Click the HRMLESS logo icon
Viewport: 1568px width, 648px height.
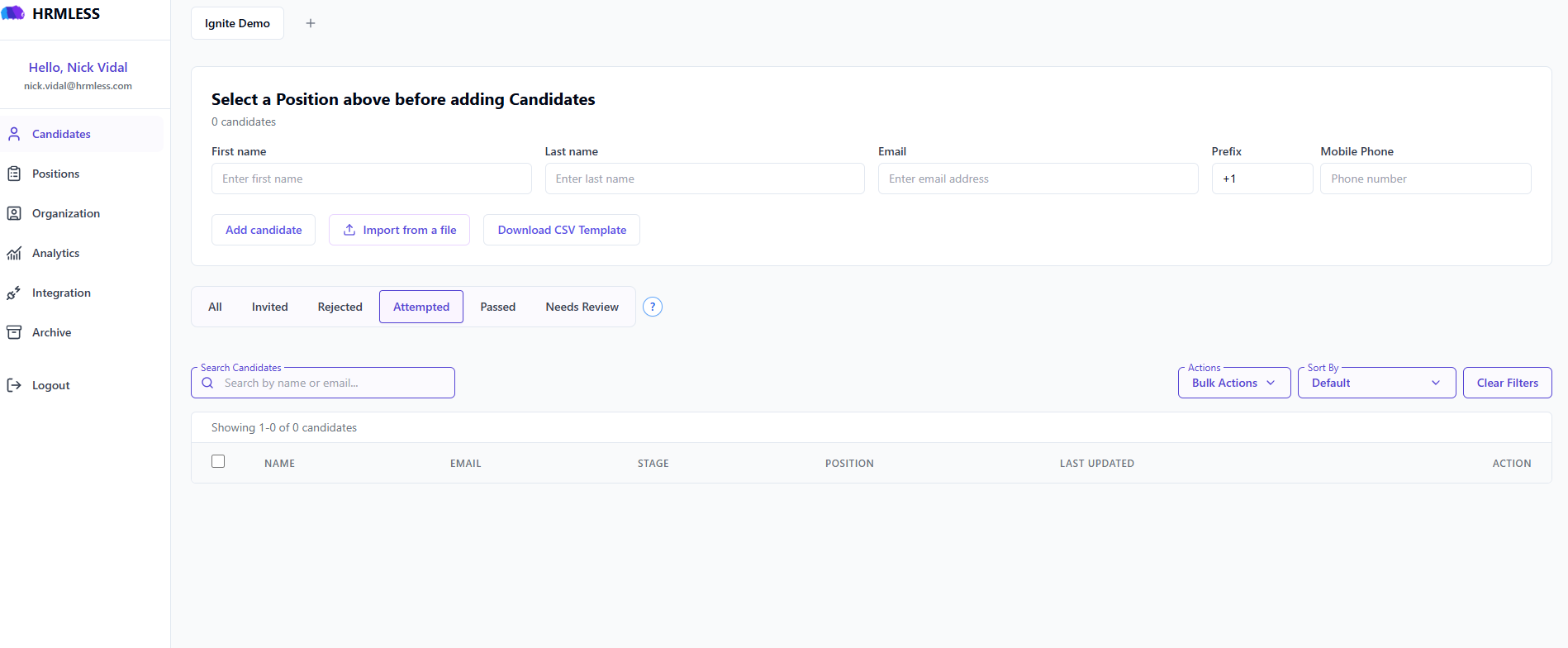click(13, 13)
